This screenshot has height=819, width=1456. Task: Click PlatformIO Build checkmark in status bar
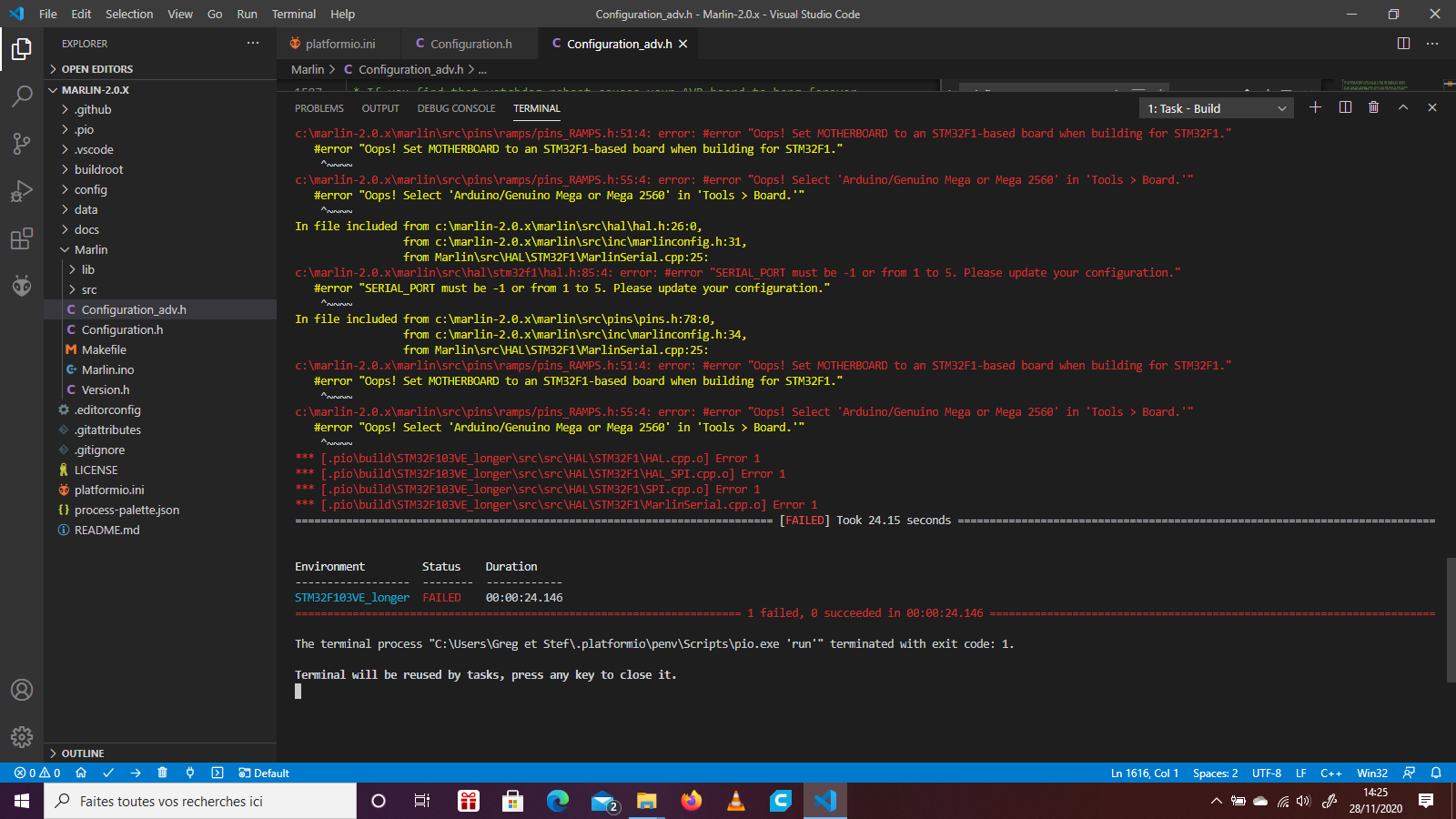click(x=108, y=773)
